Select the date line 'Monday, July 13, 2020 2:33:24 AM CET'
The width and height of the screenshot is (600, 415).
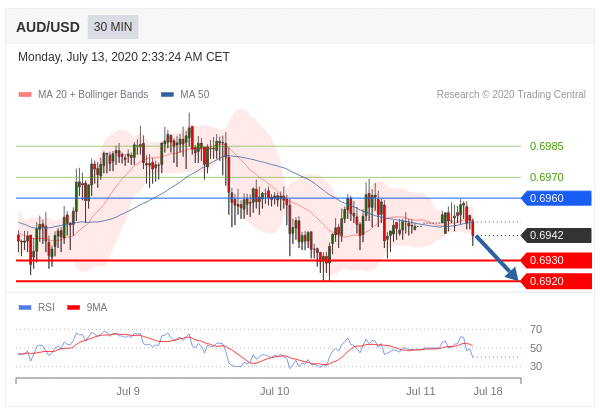124,57
